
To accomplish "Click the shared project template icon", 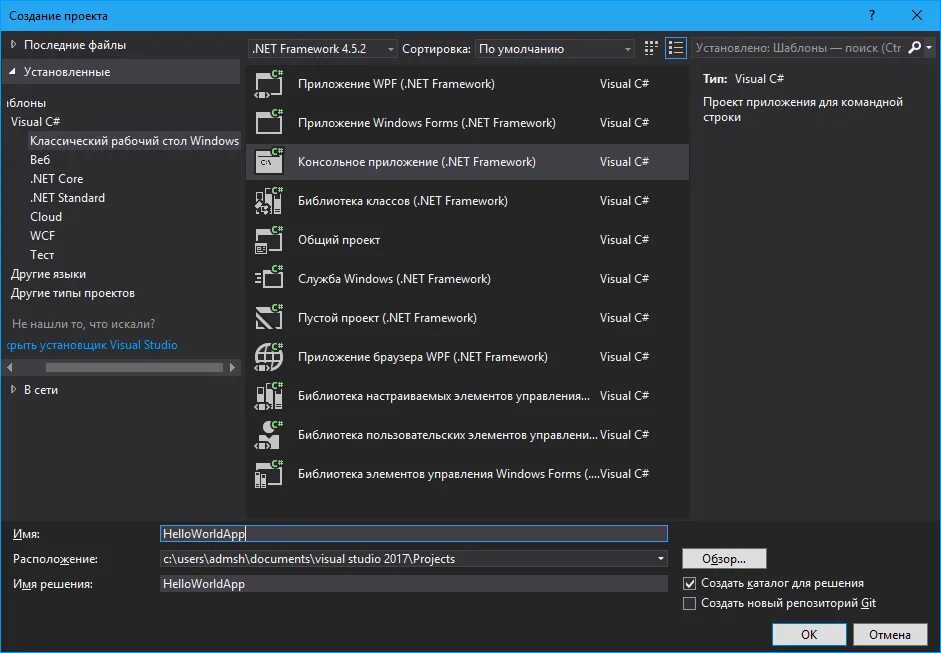I will (269, 239).
